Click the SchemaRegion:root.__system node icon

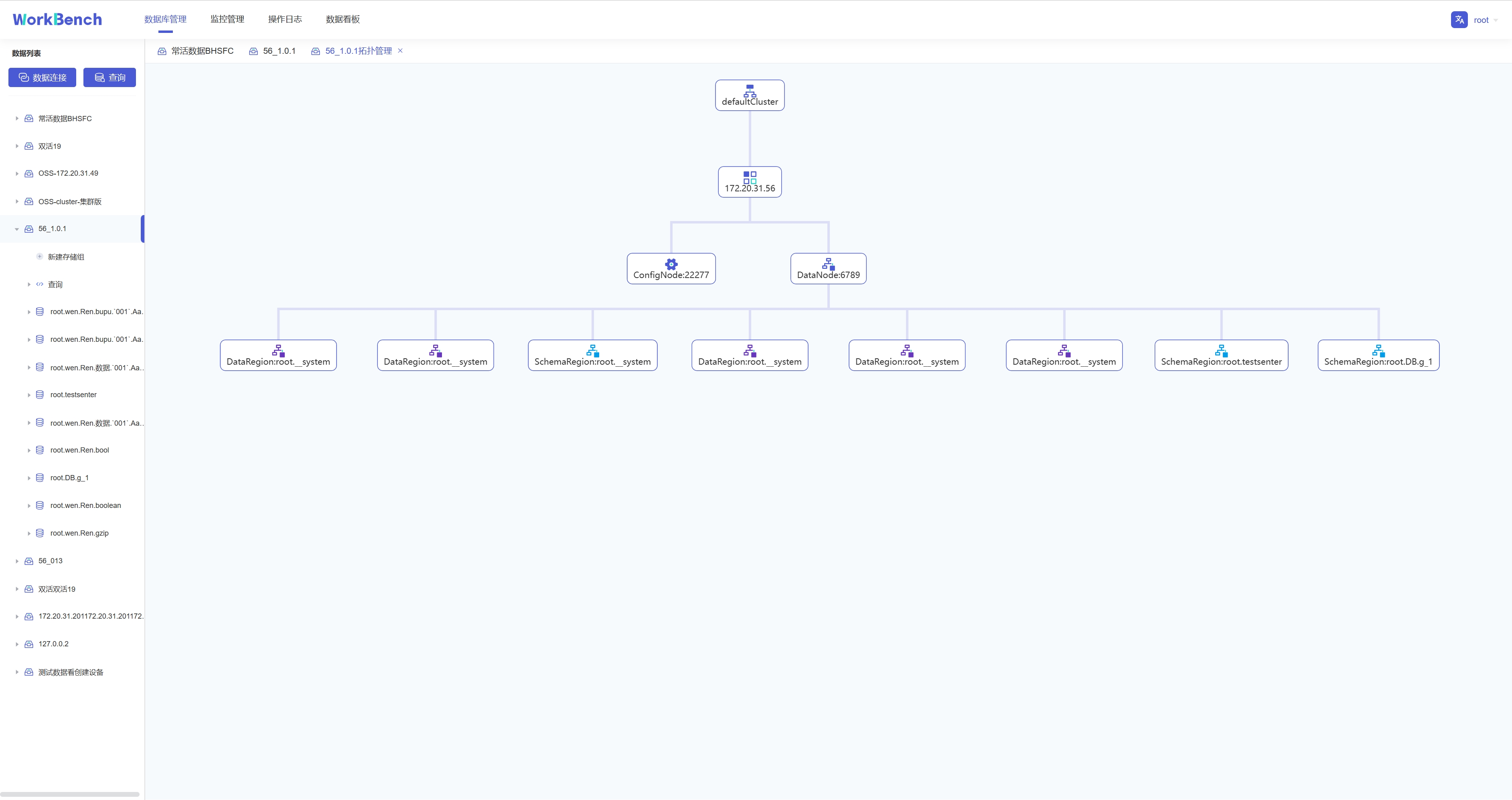[x=592, y=351]
